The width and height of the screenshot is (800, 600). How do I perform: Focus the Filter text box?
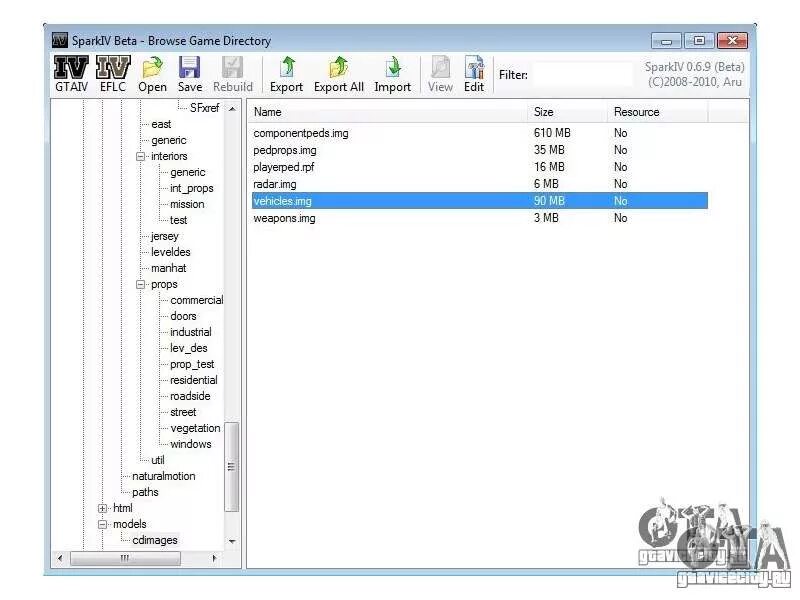(583, 75)
